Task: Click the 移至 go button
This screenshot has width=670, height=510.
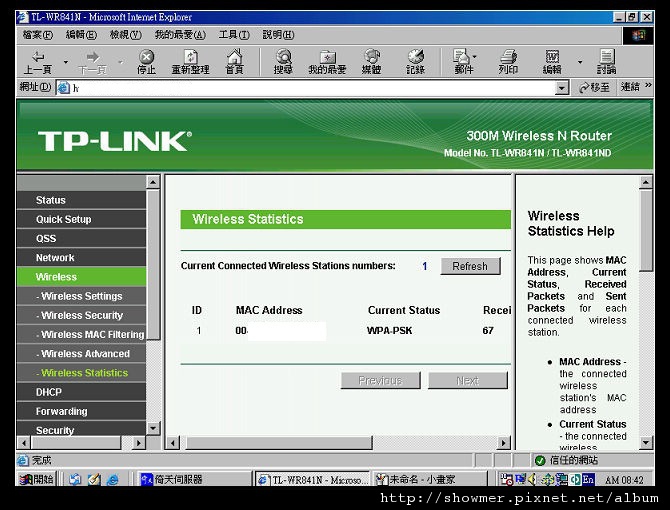Action: pyautogui.click(x=594, y=88)
